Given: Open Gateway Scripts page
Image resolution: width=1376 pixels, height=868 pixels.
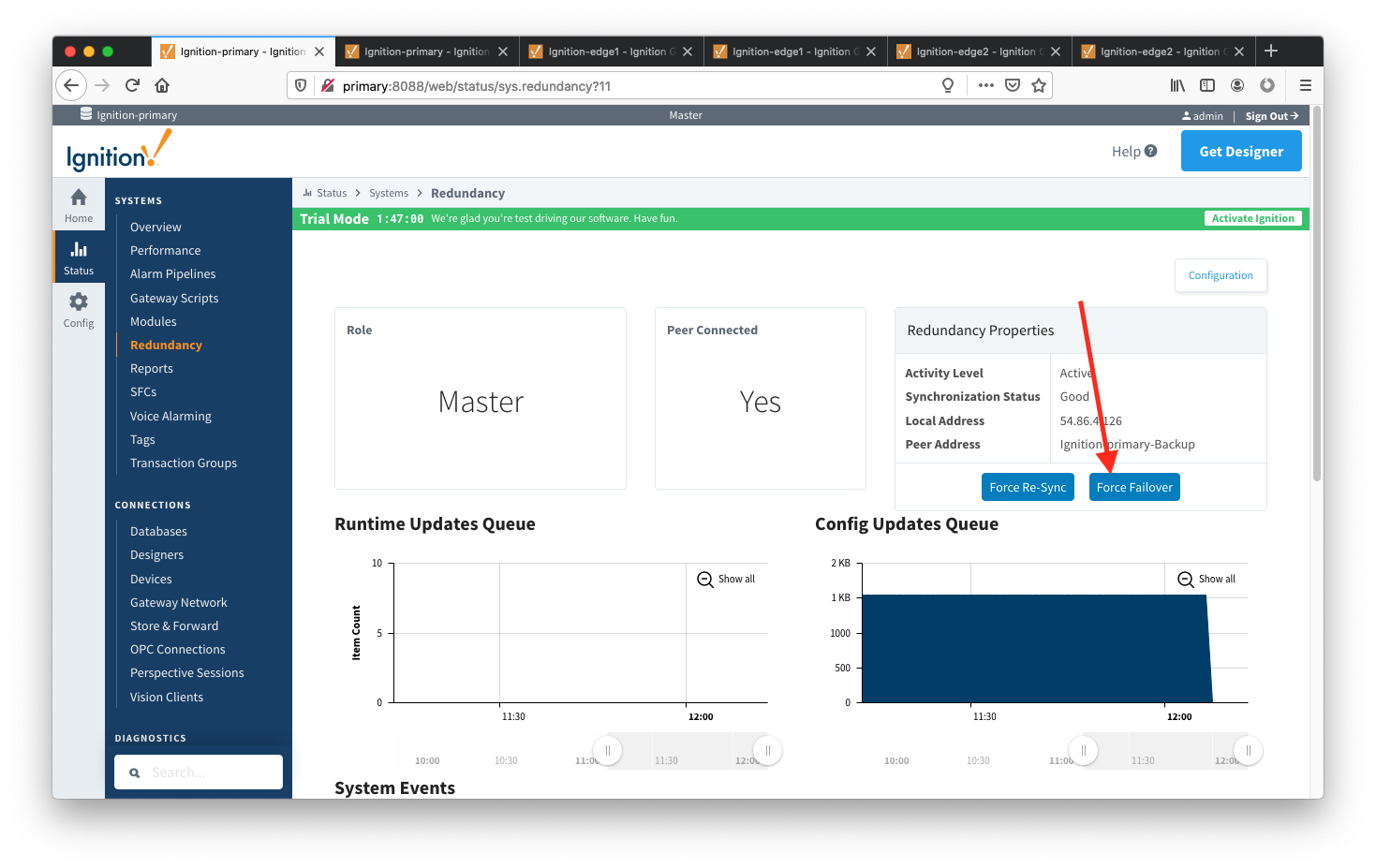Looking at the screenshot, I should (174, 298).
